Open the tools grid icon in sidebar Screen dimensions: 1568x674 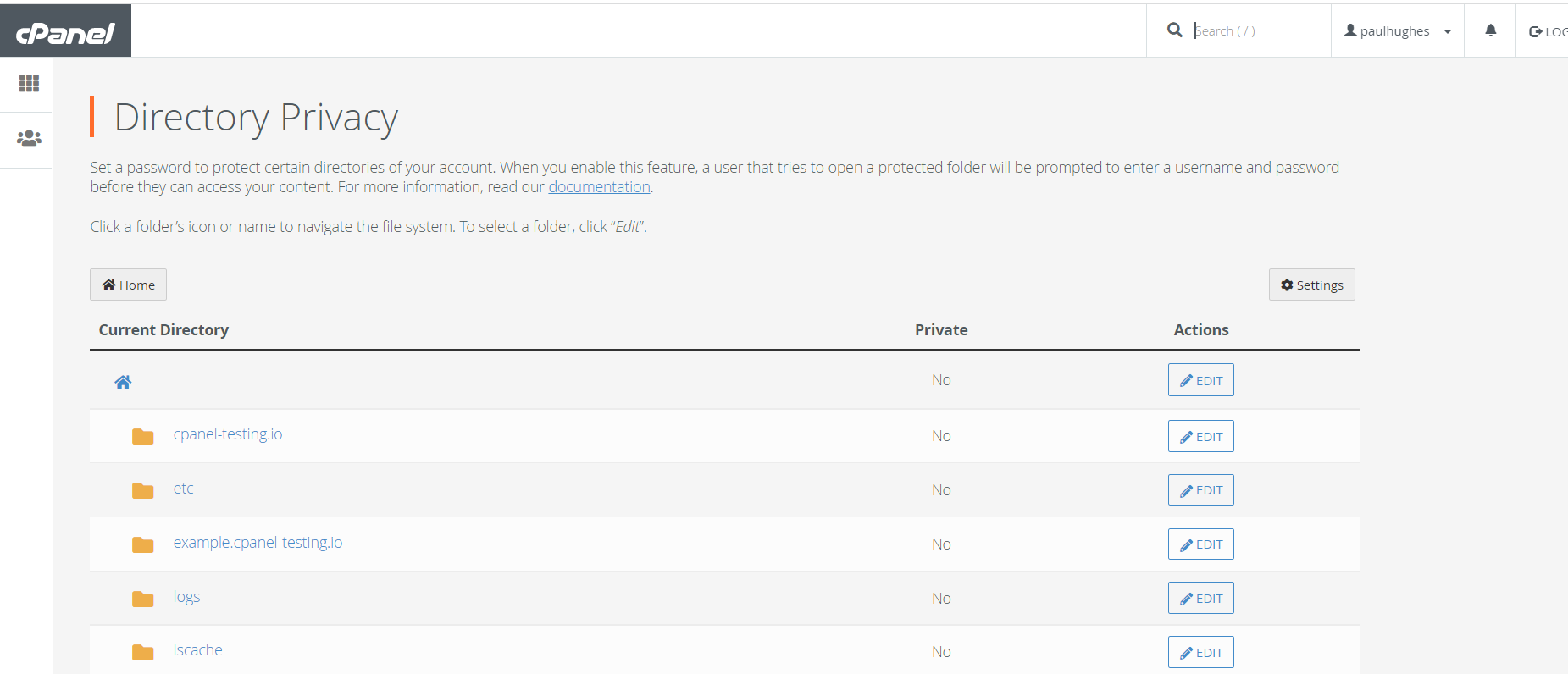click(x=29, y=83)
